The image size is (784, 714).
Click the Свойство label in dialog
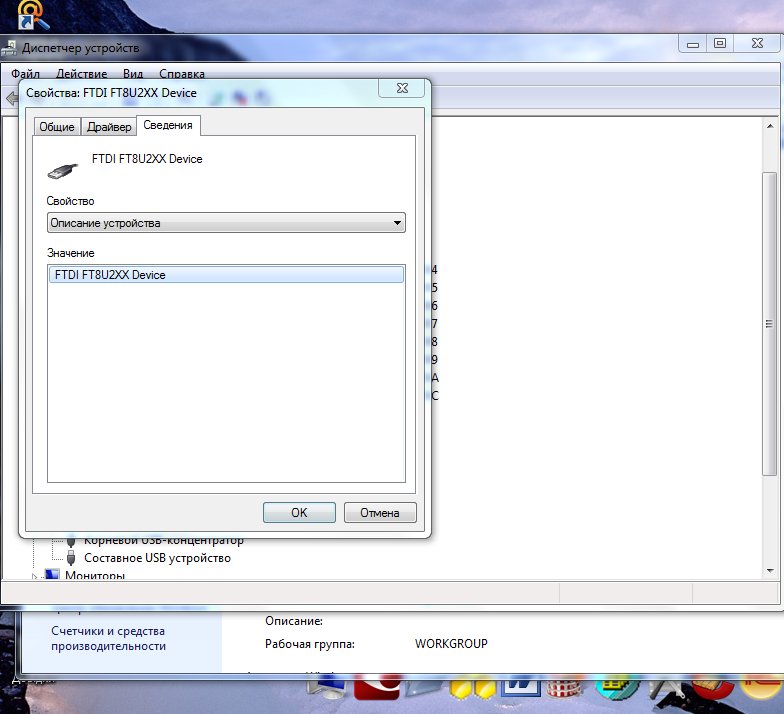[70, 201]
